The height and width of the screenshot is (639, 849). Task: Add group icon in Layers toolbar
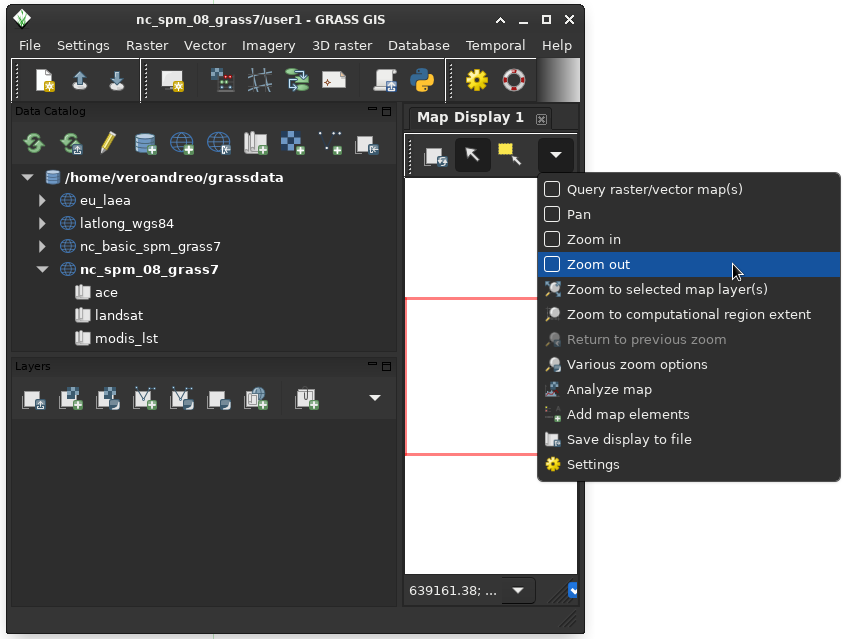[306, 399]
